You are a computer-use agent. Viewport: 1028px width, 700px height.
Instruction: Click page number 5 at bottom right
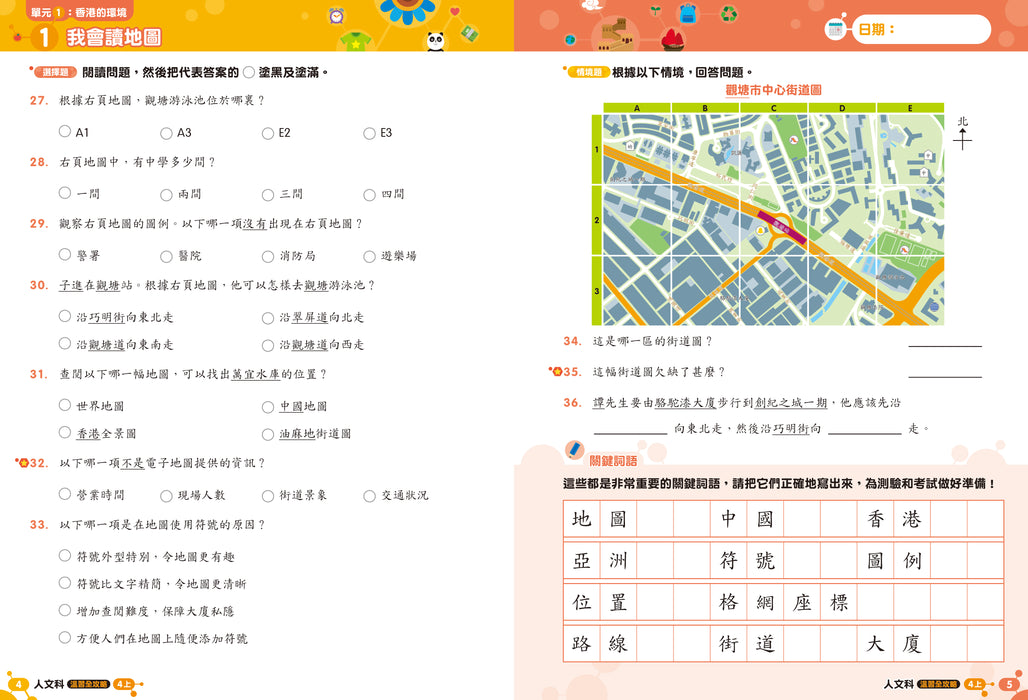pyautogui.click(x=1009, y=684)
